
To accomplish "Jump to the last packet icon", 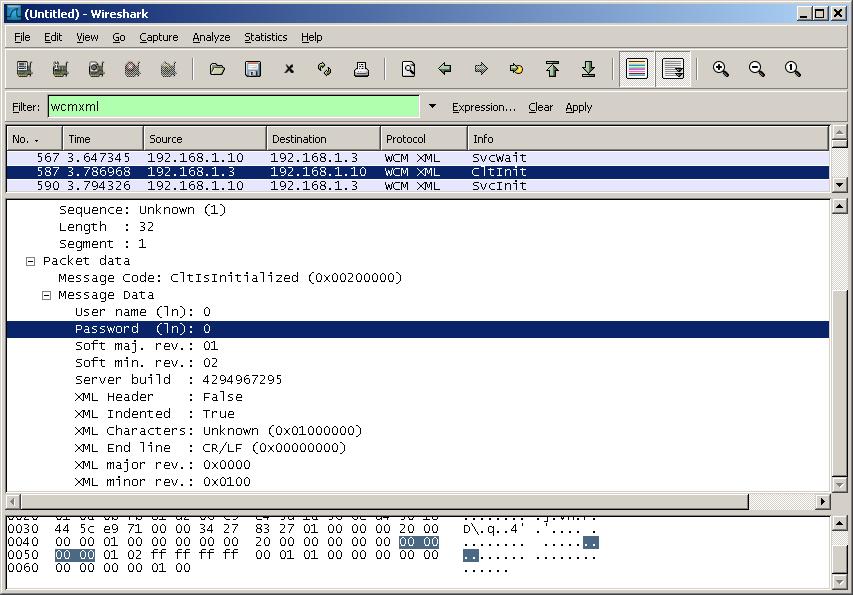I will (x=588, y=69).
